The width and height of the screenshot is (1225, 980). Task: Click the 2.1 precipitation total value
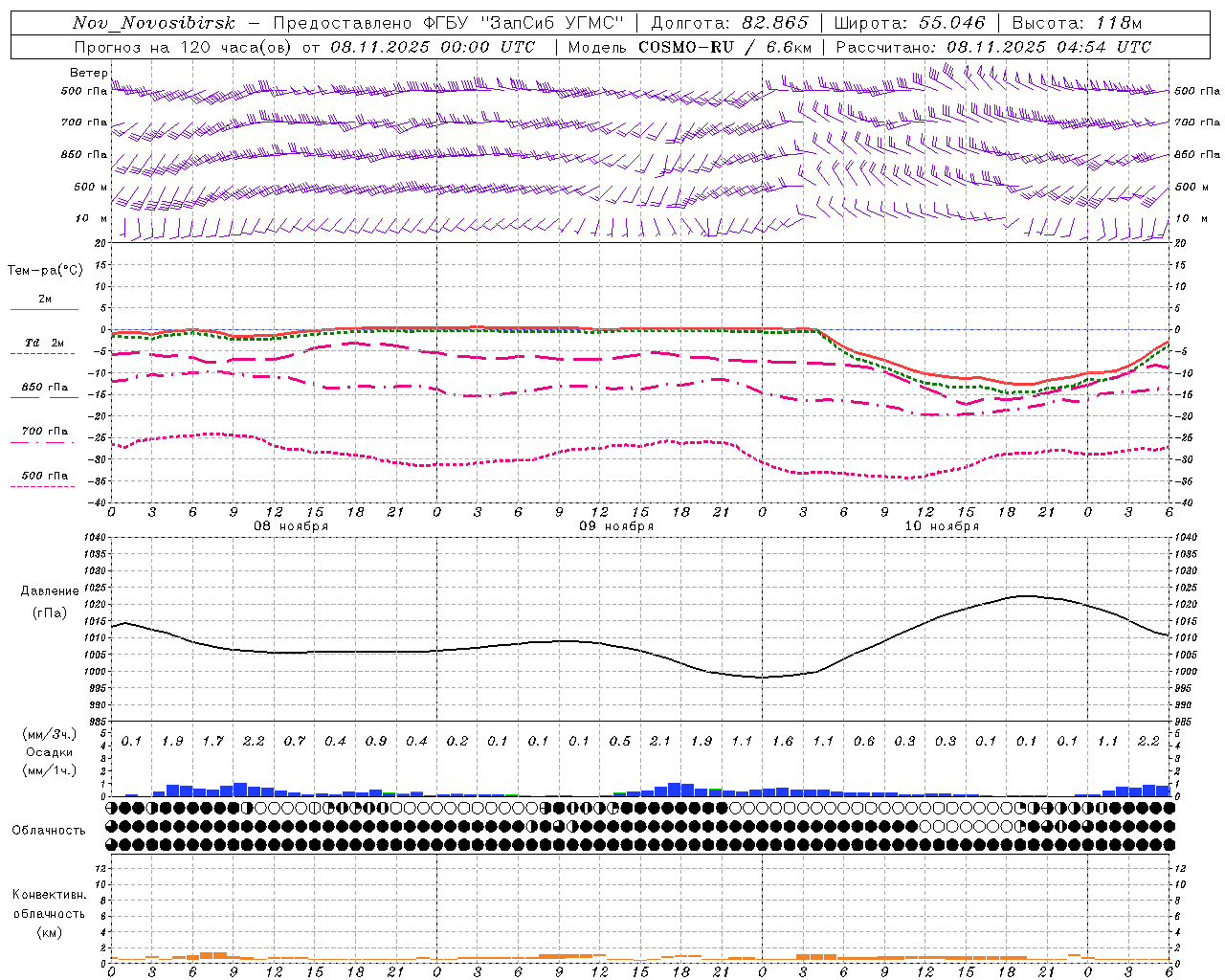[660, 741]
